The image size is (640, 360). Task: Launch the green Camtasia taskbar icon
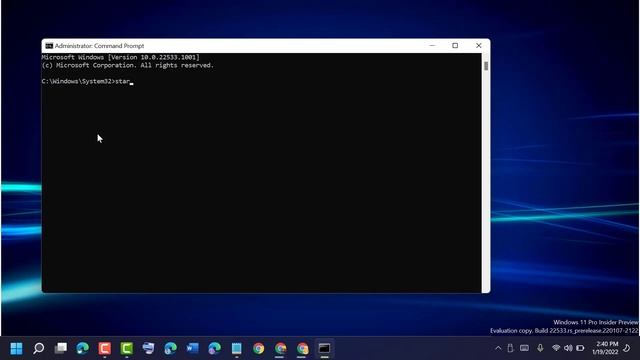[x=127, y=348]
